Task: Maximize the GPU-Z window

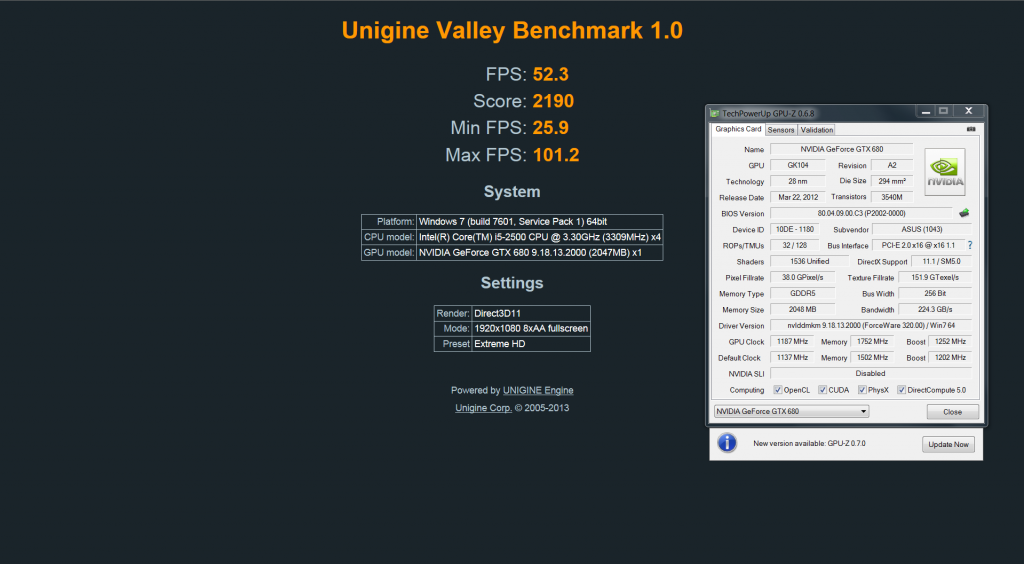Action: pyautogui.click(x=944, y=112)
